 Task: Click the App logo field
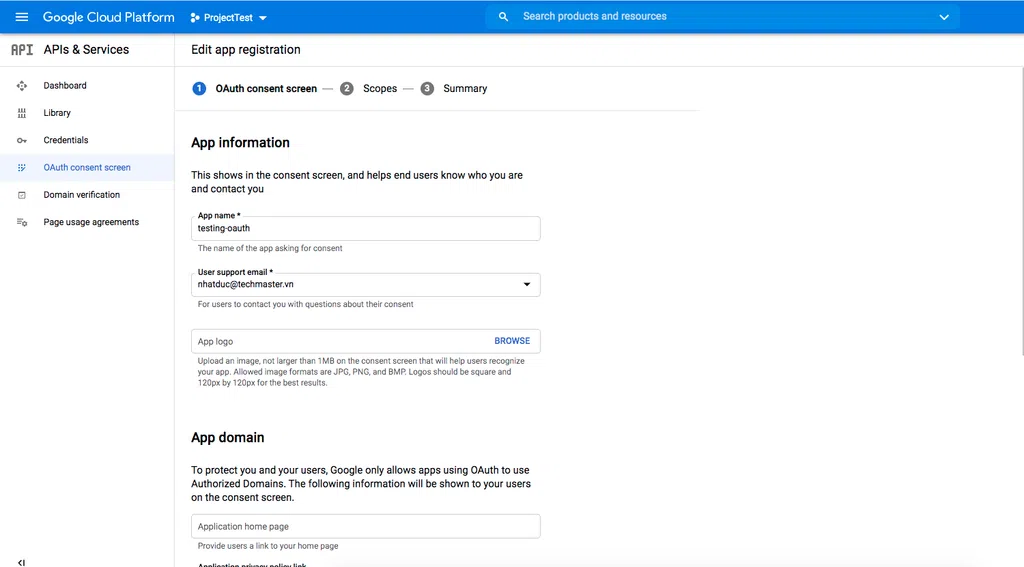(x=366, y=341)
